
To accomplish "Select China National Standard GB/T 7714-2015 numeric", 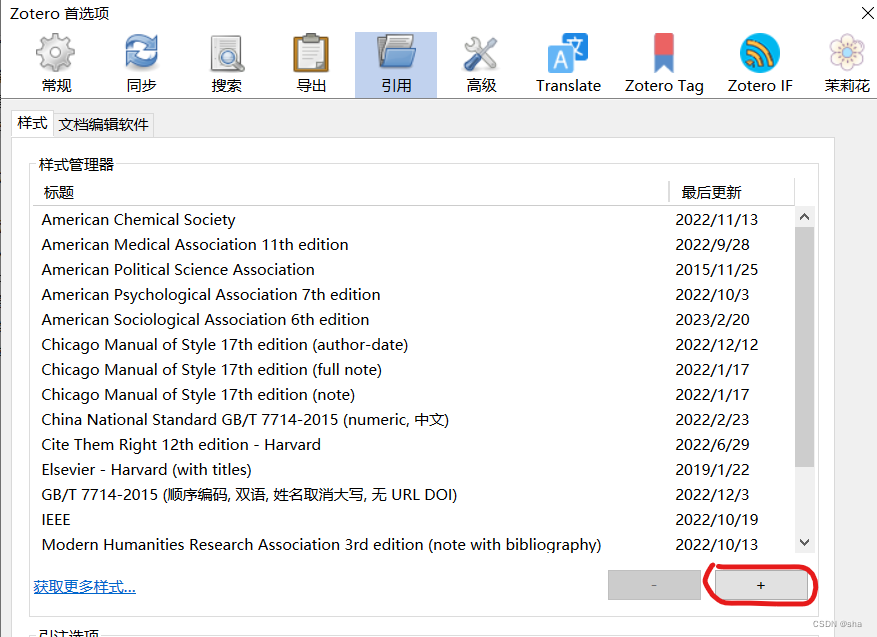I will click(x=414, y=419).
